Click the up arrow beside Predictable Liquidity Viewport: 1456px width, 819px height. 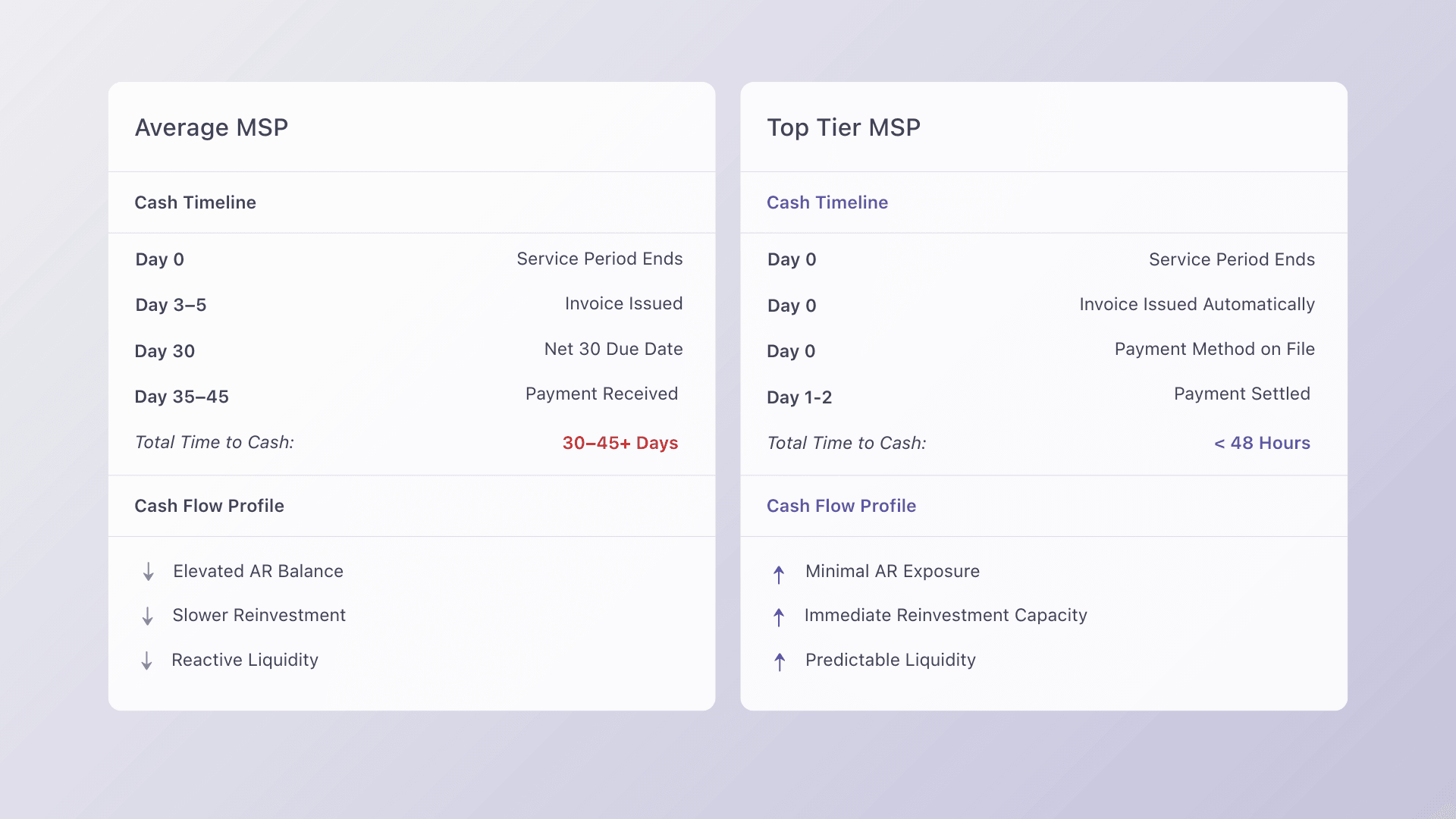tap(780, 662)
